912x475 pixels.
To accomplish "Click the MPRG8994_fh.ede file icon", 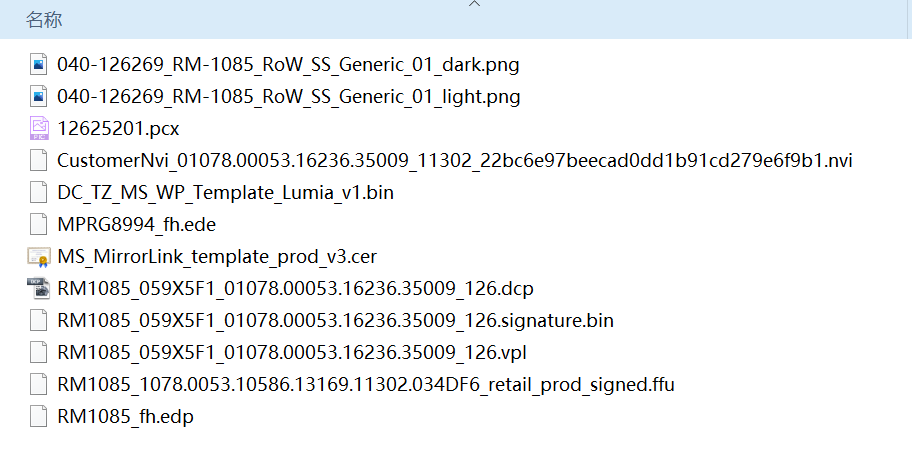I will [39, 224].
